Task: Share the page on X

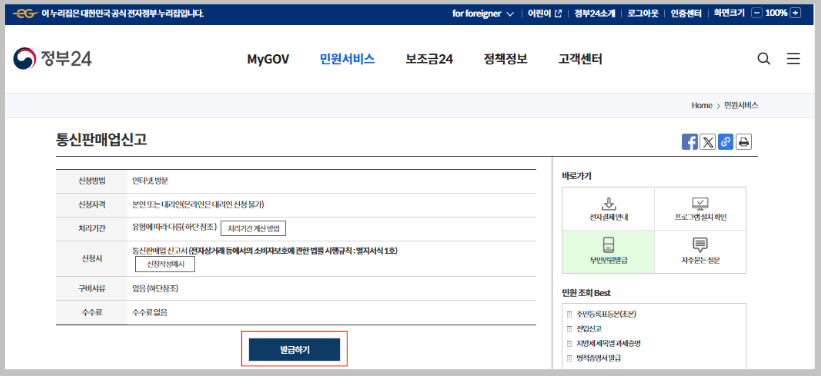Action: pyautogui.click(x=708, y=142)
